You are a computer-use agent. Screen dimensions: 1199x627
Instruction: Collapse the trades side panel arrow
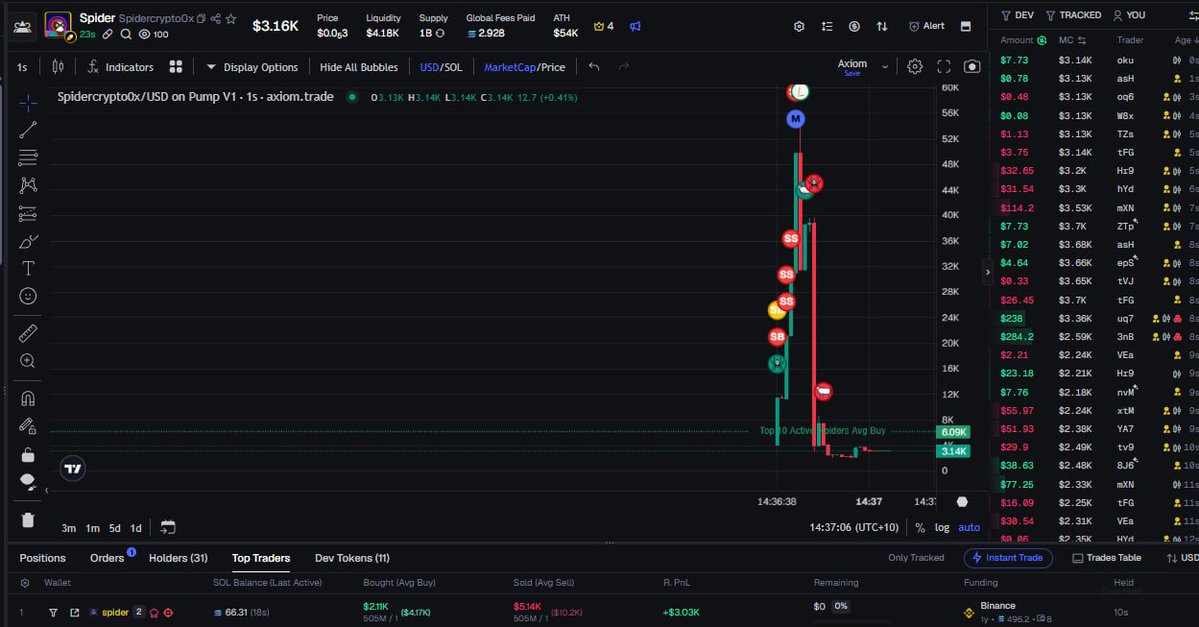tap(987, 271)
